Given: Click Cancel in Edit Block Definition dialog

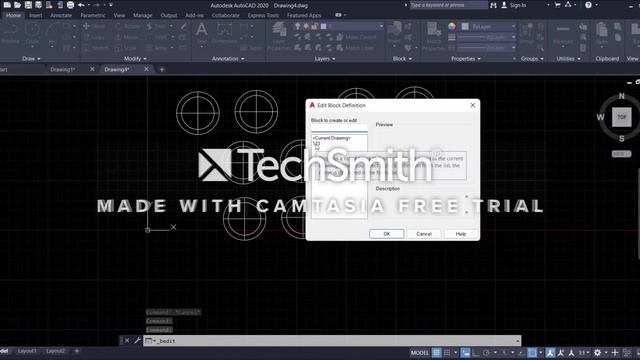Looking at the screenshot, I should tap(424, 234).
